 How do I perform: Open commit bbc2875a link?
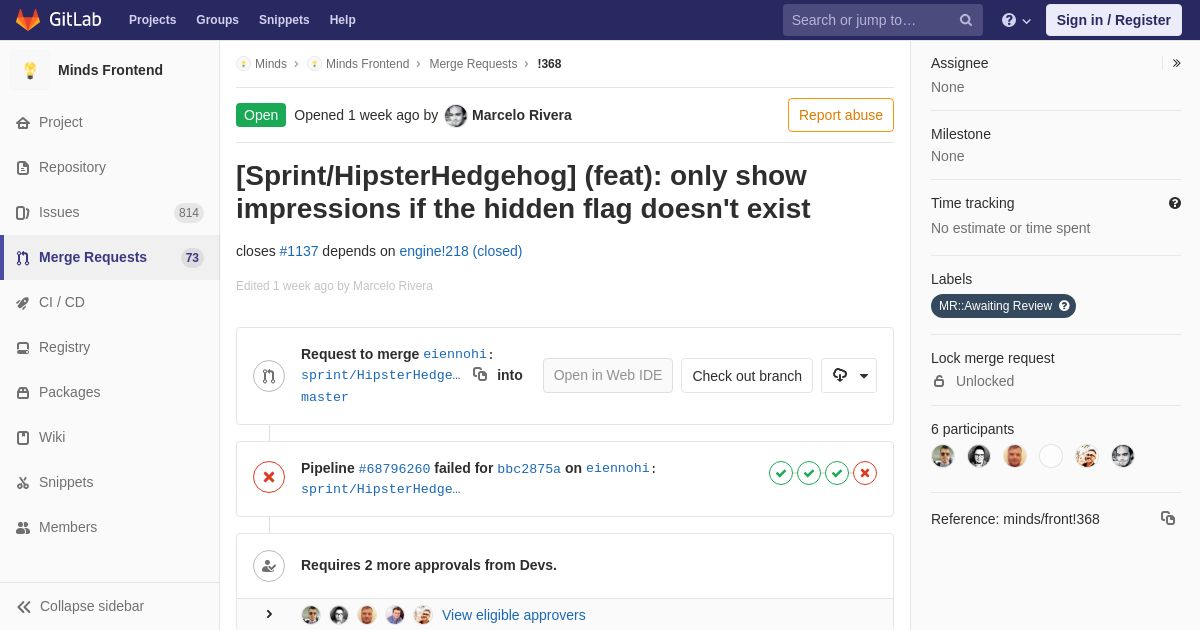[529, 468]
